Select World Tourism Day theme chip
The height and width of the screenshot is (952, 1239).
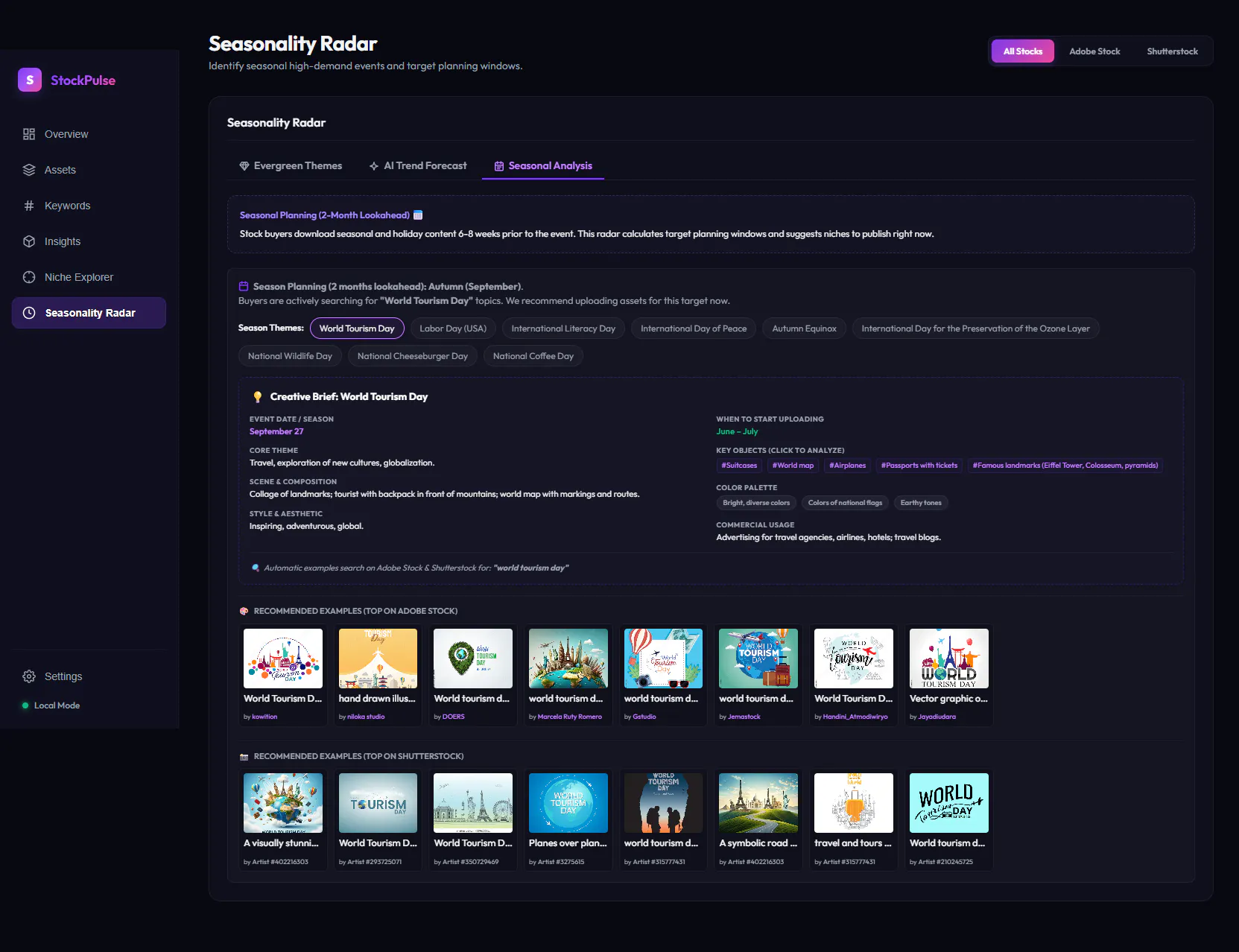tap(357, 329)
